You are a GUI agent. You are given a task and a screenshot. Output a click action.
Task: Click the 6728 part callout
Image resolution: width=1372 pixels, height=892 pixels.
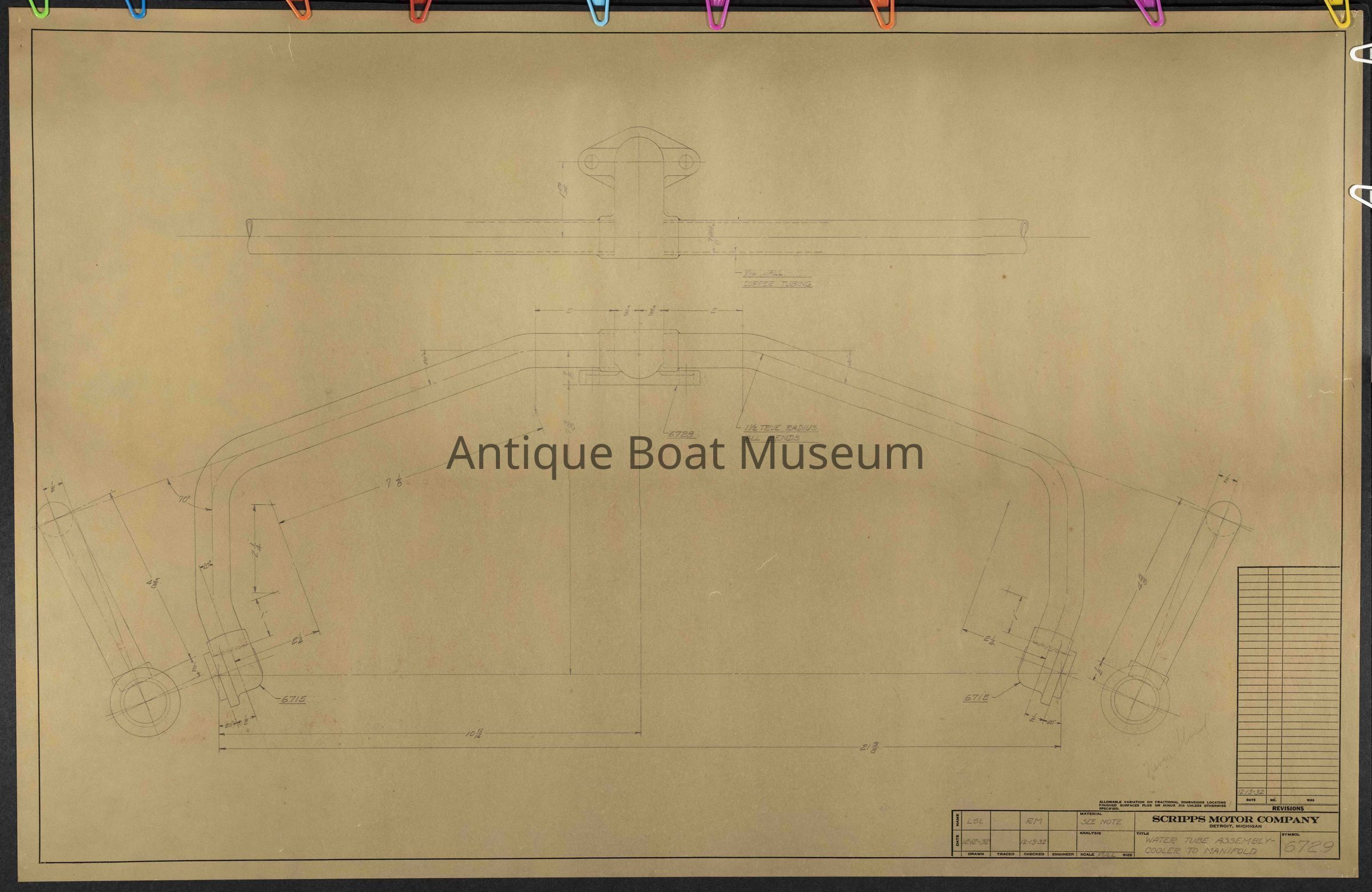681,434
